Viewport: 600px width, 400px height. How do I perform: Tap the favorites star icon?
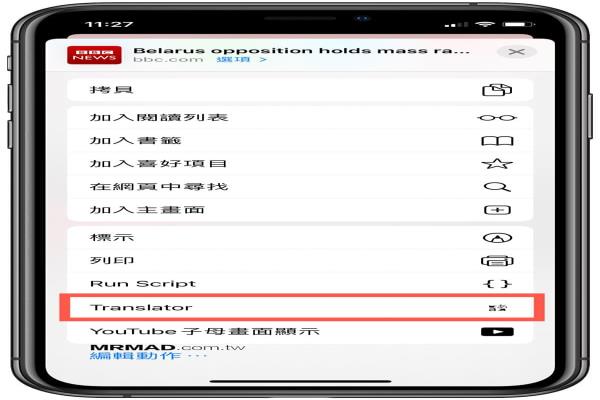(x=497, y=163)
